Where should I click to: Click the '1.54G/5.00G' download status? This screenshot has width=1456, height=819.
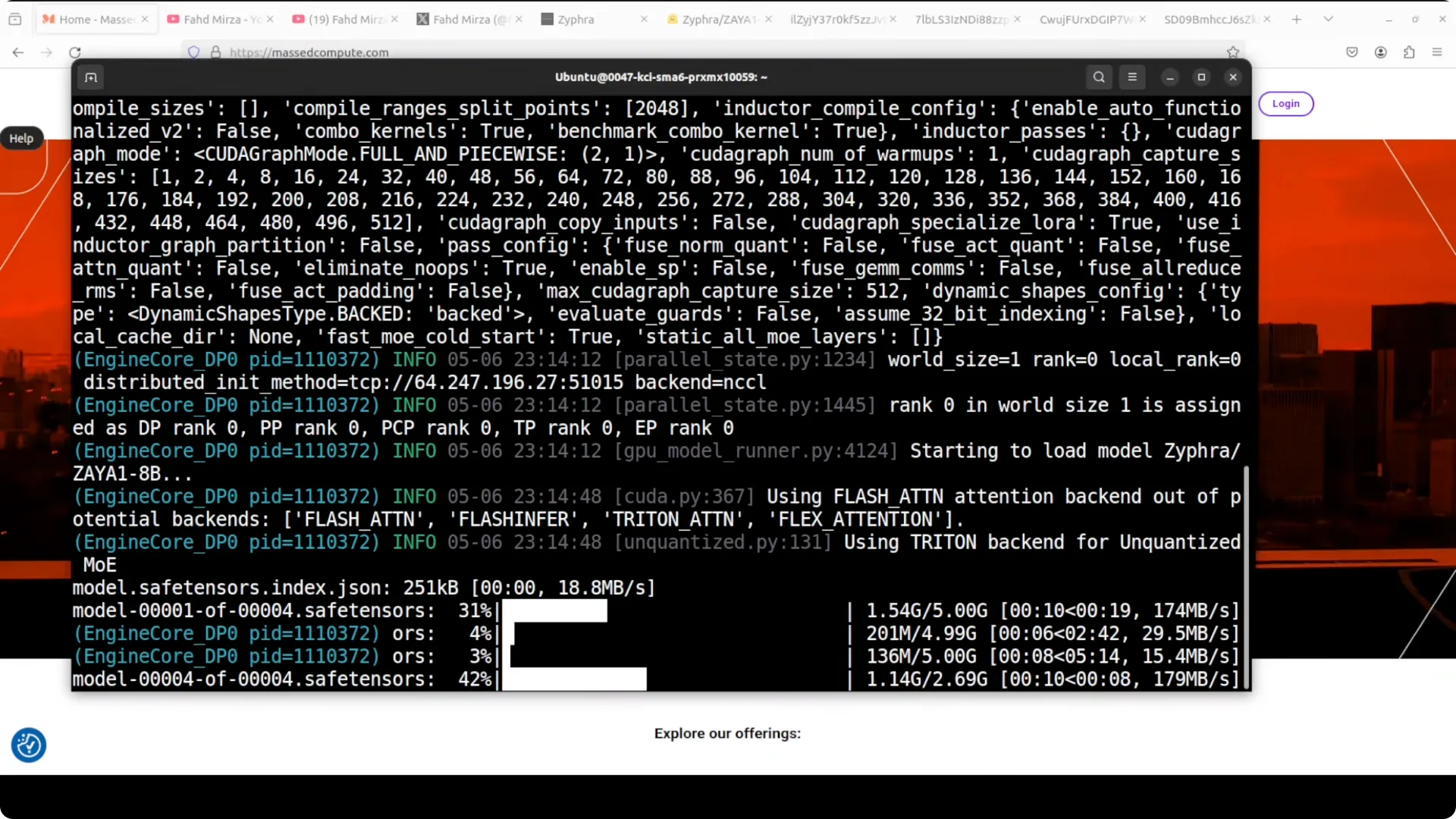click(927, 610)
